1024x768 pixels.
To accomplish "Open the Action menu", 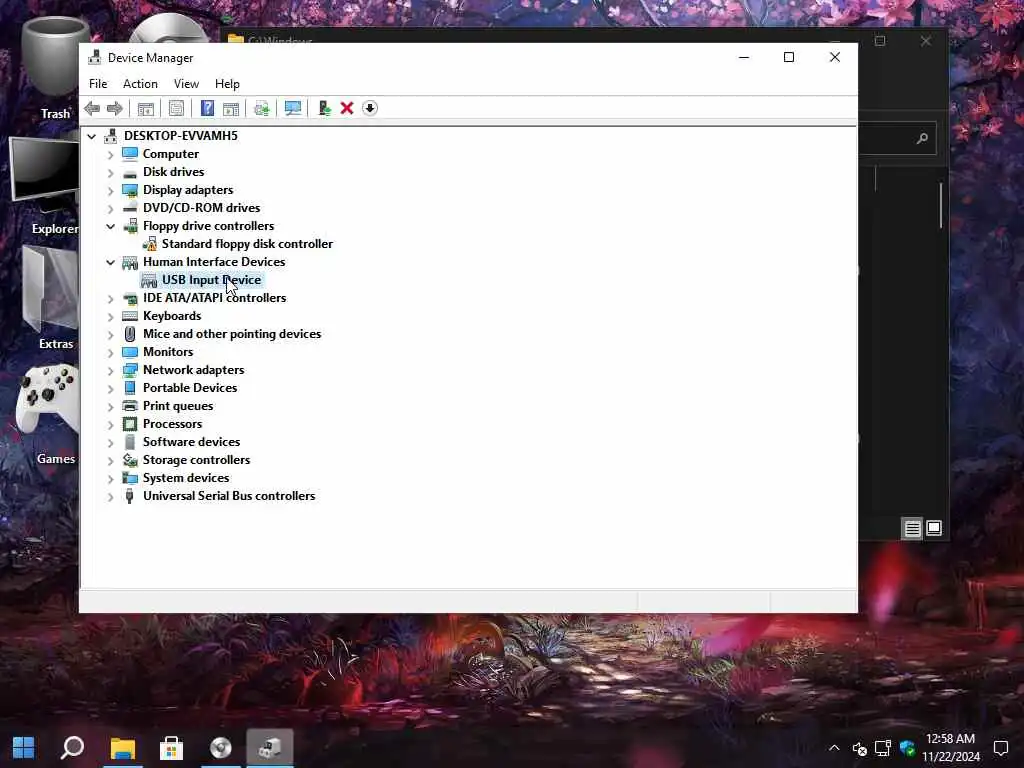I will [140, 84].
